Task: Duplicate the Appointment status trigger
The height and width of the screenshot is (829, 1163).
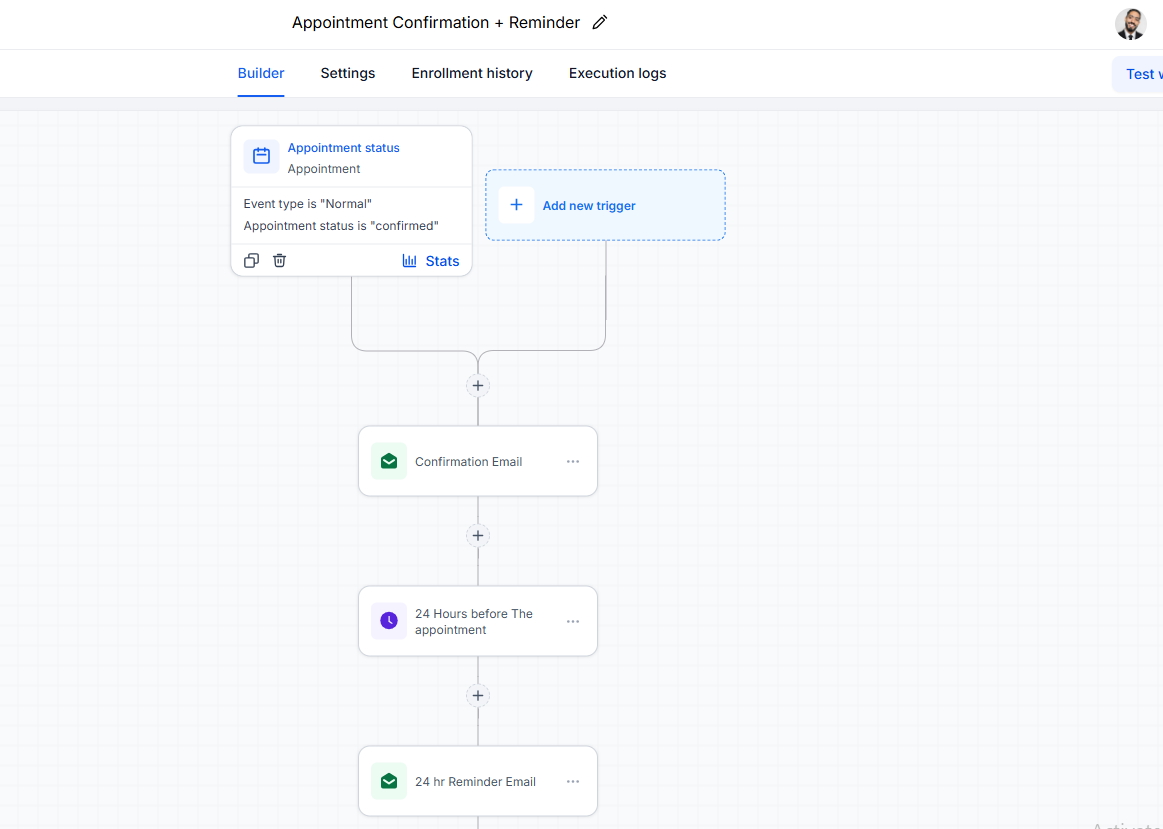Action: (251, 260)
